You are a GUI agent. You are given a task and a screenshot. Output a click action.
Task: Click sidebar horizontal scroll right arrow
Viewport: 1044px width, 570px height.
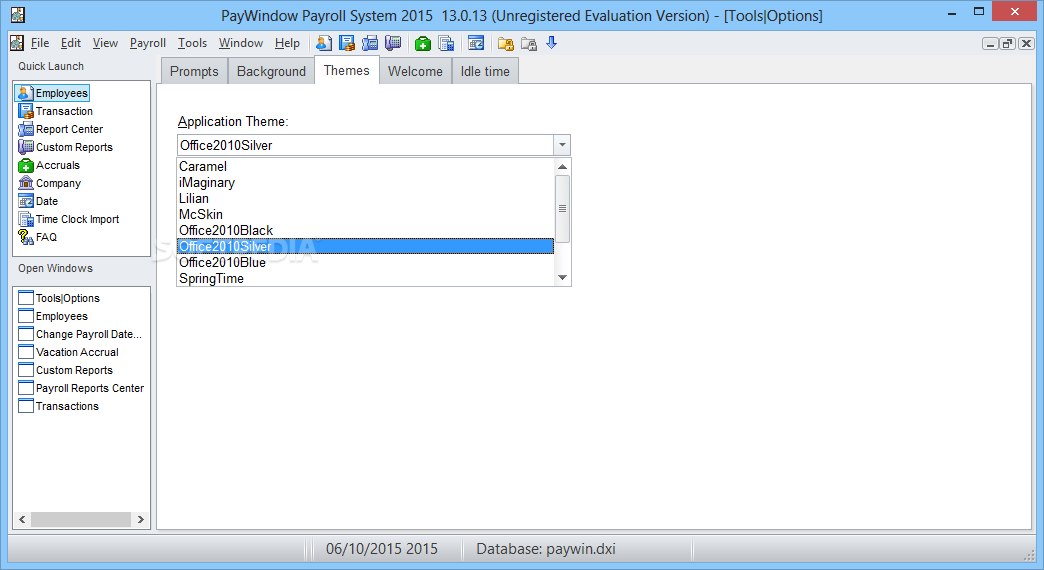(x=140, y=519)
